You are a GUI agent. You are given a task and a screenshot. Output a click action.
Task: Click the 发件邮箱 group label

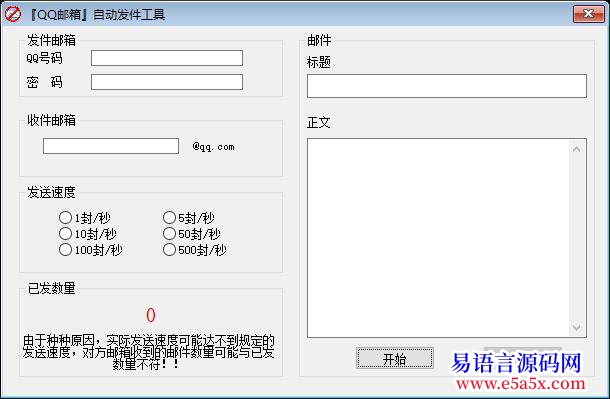point(51,40)
